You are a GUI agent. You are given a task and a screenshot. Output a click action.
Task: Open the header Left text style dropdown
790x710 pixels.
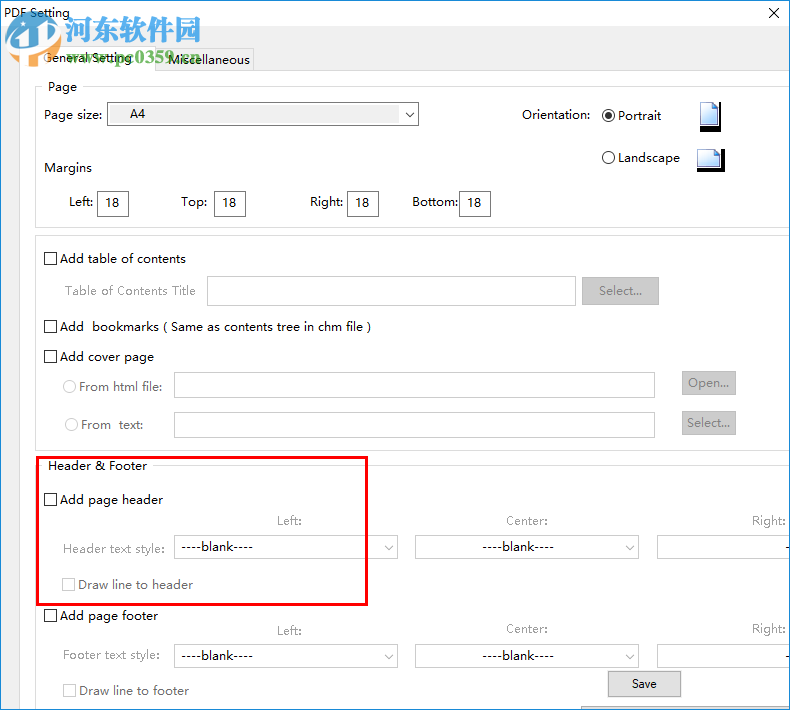(x=286, y=547)
